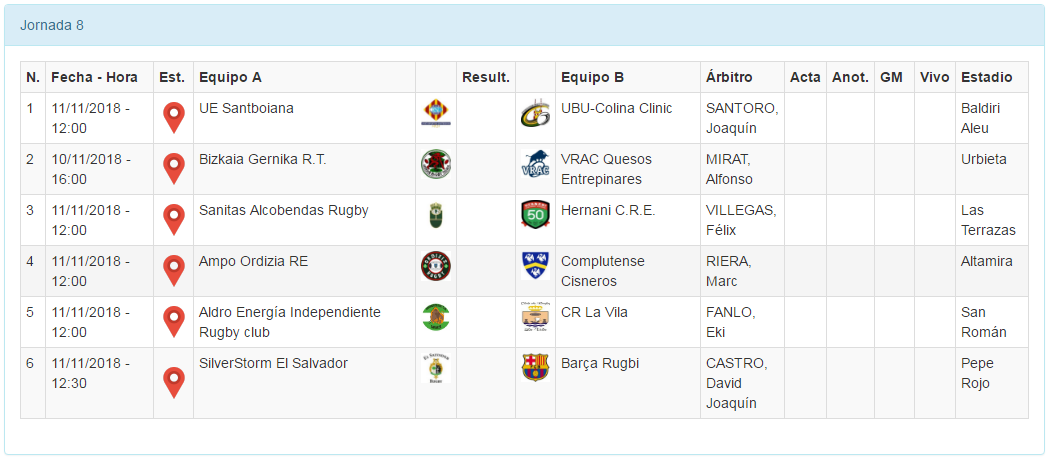
Task: Click the map pin in match row 6
Action: (174, 382)
